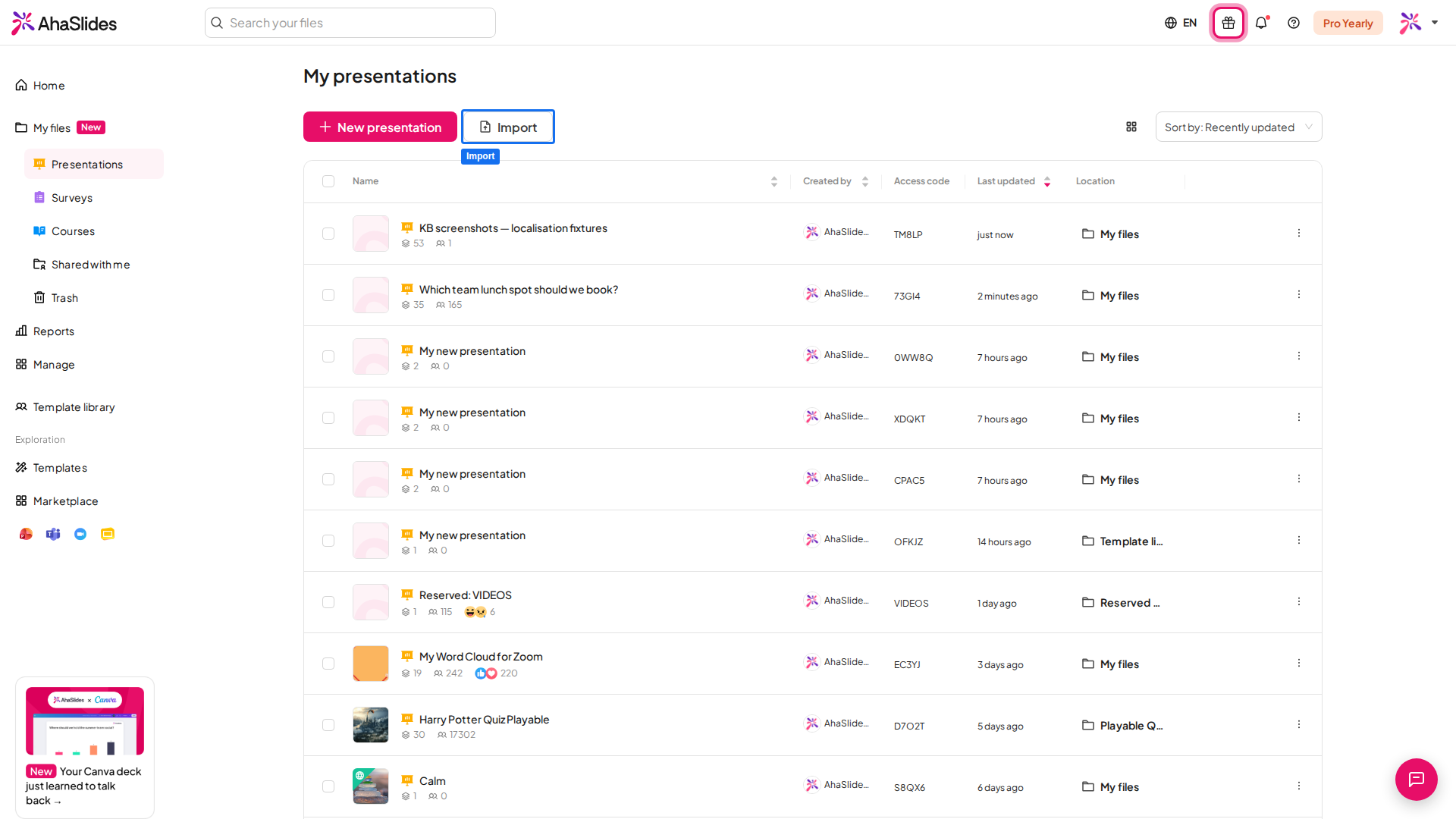Open the Canva deck promo card
Image resolution: width=1456 pixels, height=819 pixels.
pyautogui.click(x=85, y=748)
